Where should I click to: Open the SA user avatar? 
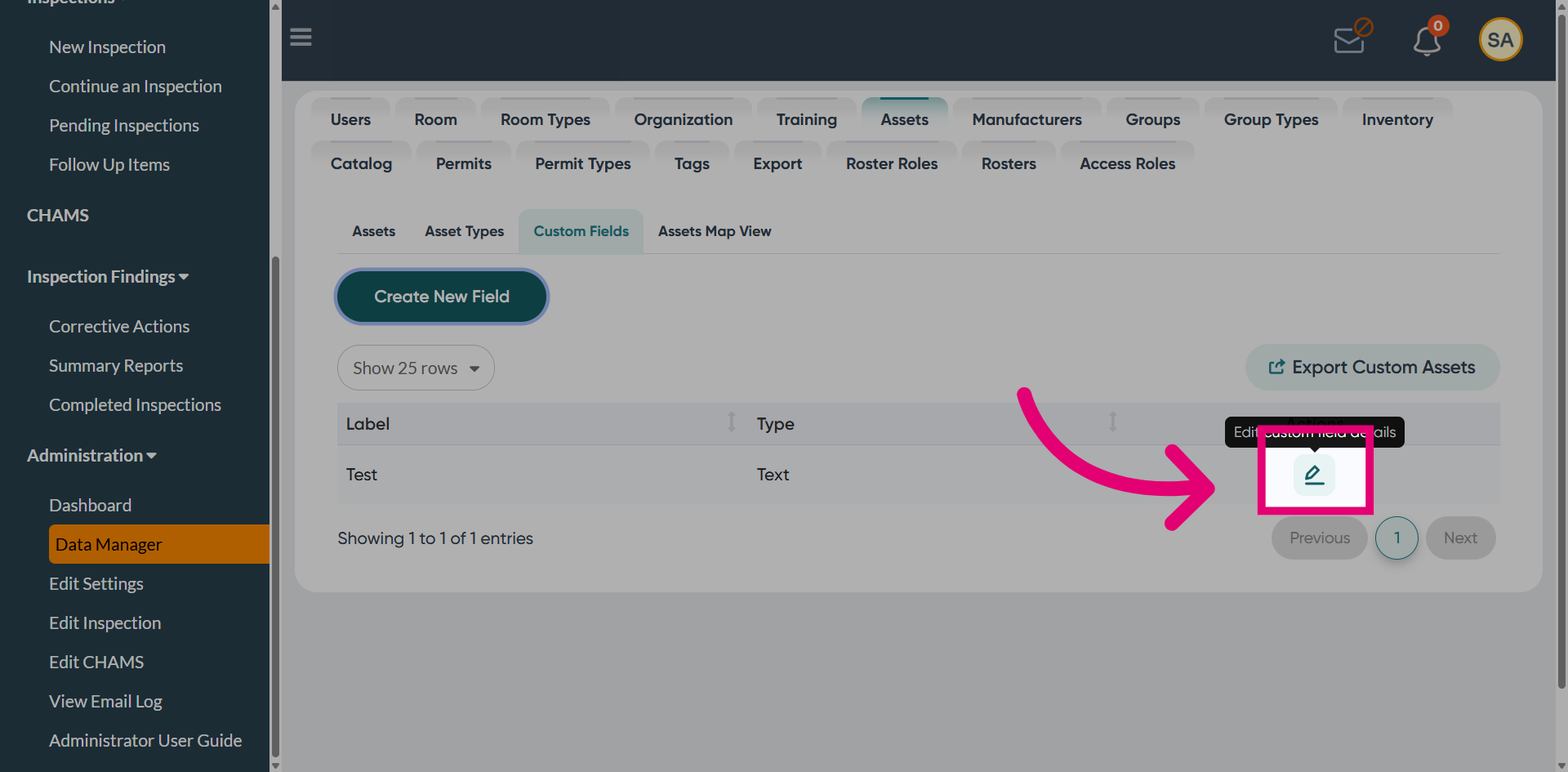(x=1500, y=39)
